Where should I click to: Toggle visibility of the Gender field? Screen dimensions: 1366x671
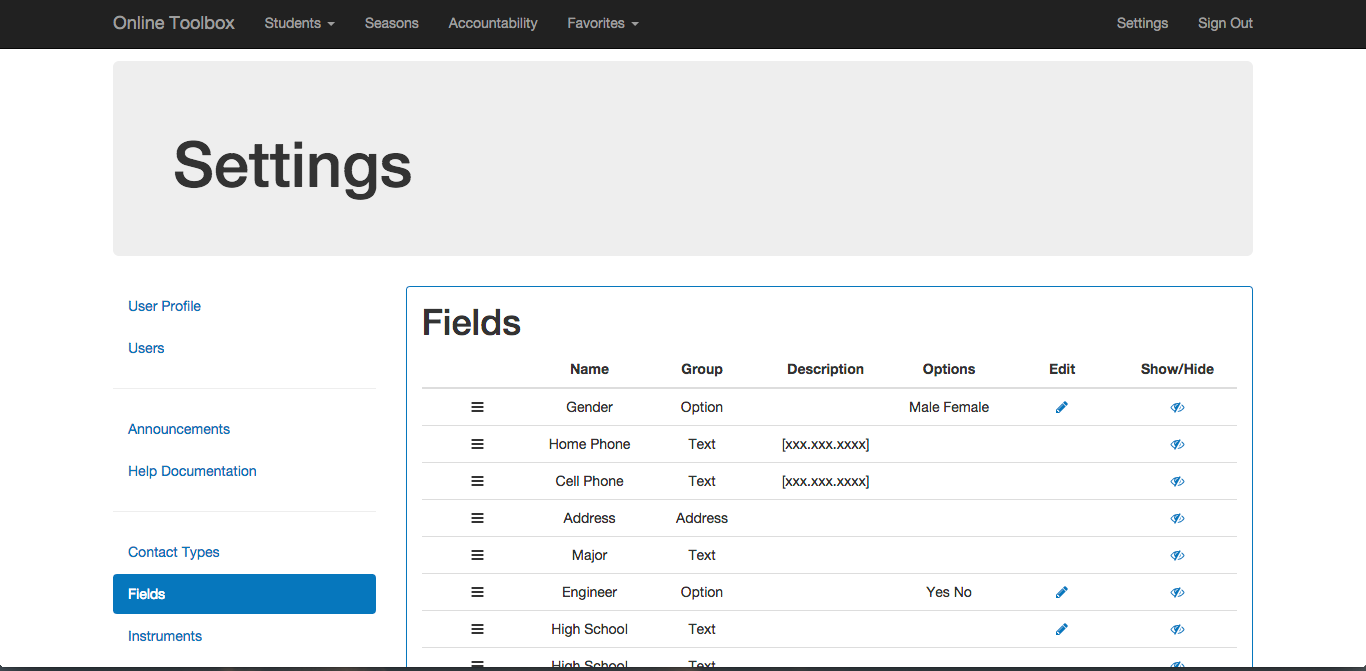click(x=1177, y=407)
